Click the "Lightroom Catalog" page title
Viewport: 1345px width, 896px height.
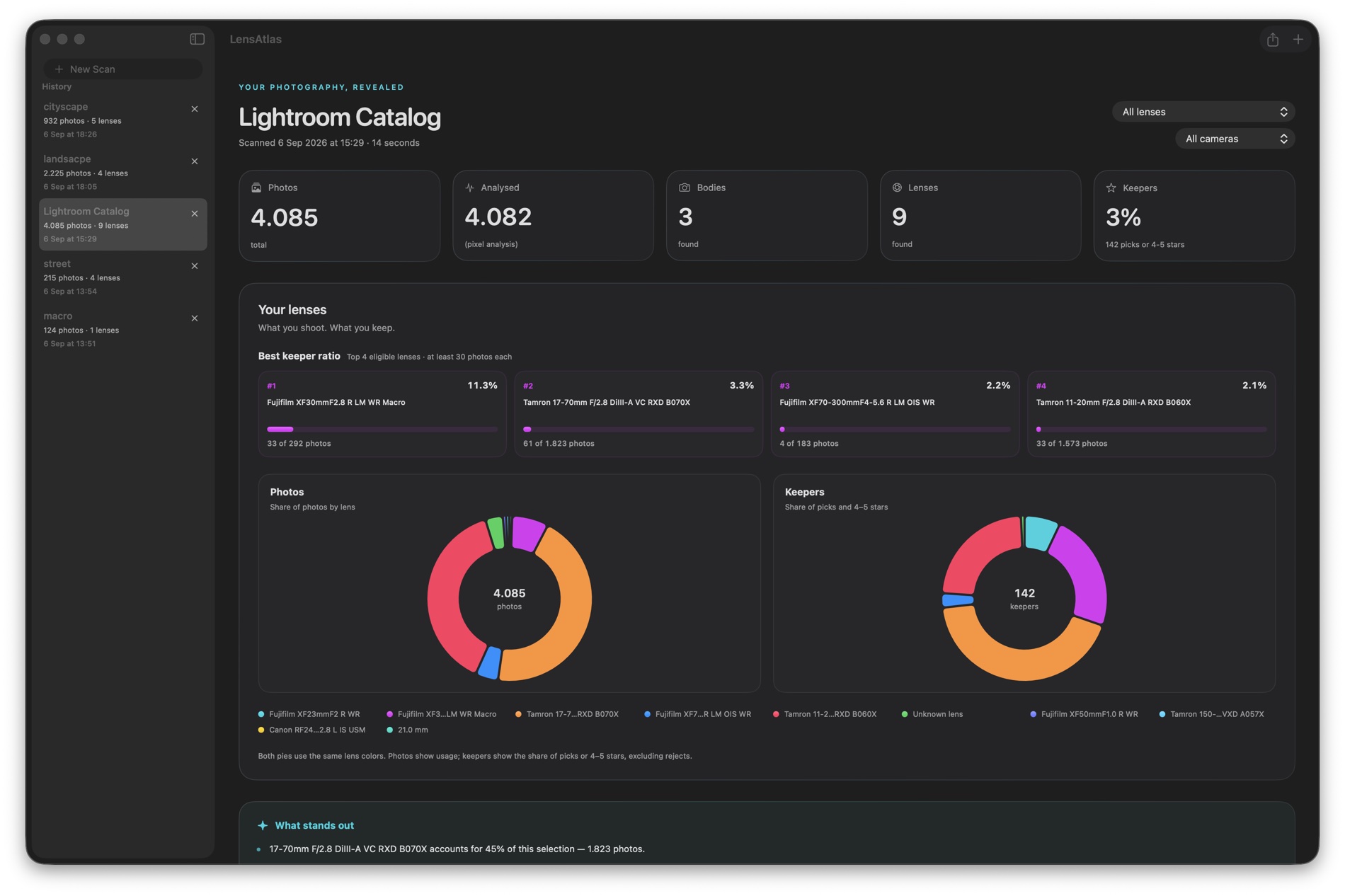click(x=340, y=117)
